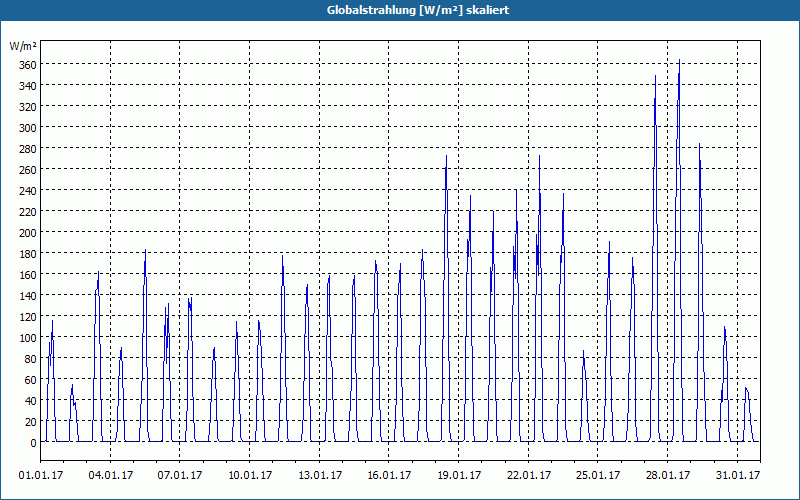The height and width of the screenshot is (500, 800).
Task: Click the date label 10.01.17
Action: click(250, 476)
